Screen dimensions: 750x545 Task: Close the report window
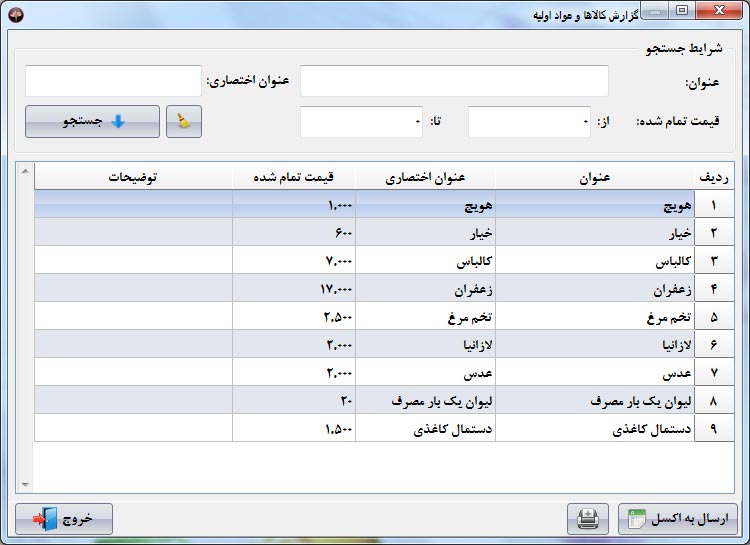[x=719, y=10]
